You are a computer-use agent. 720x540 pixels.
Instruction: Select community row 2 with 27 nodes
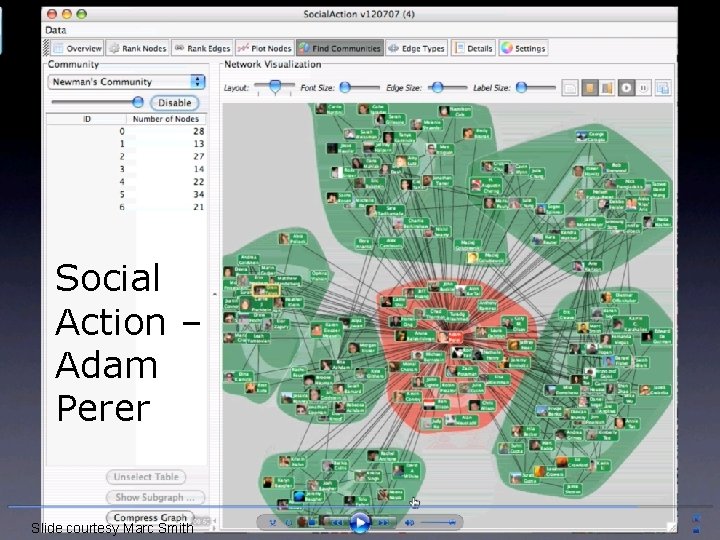126,157
